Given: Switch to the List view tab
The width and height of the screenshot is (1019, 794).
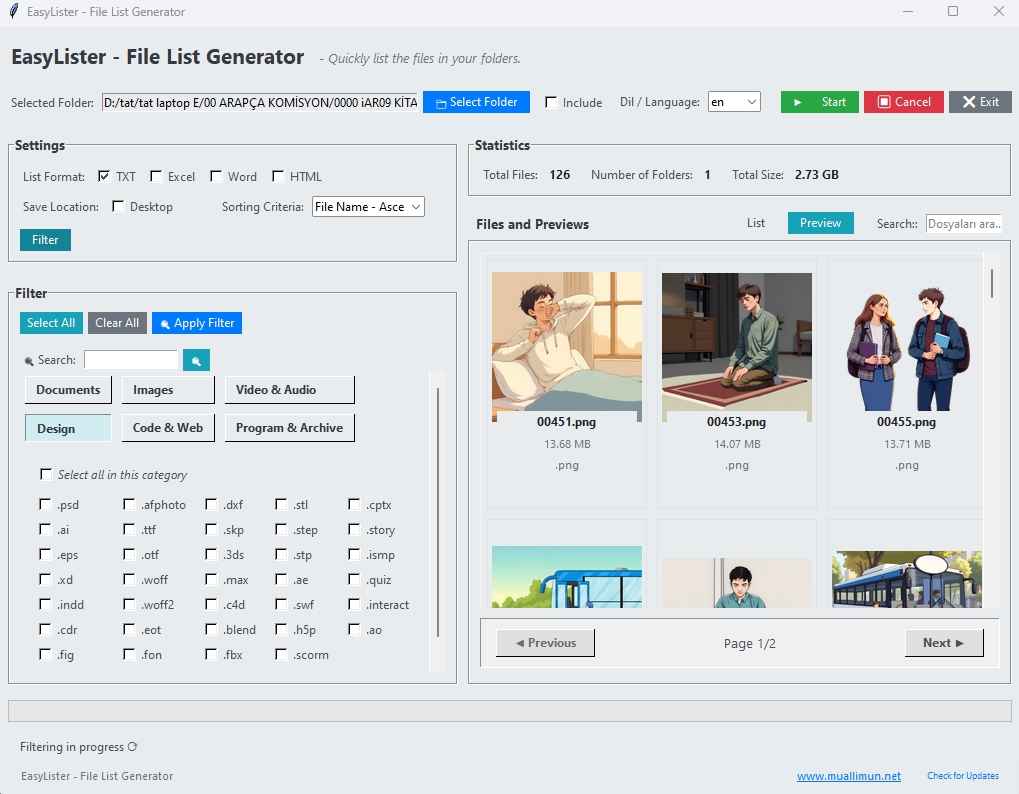Looking at the screenshot, I should tap(756, 223).
